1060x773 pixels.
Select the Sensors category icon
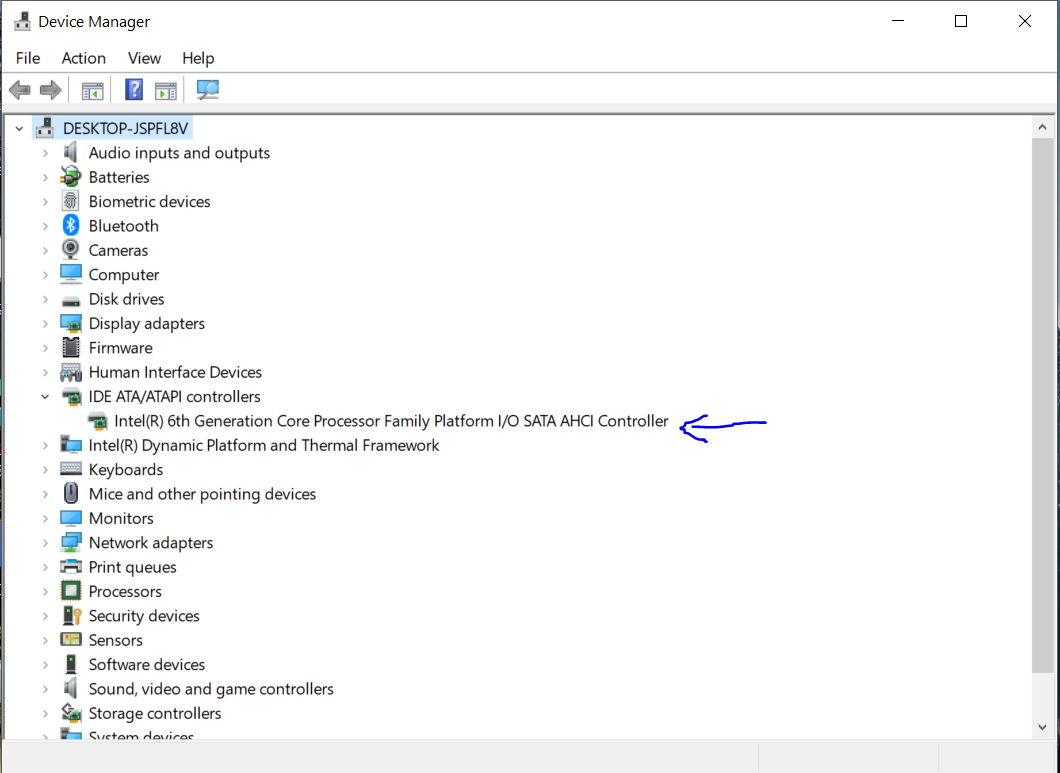pos(70,639)
